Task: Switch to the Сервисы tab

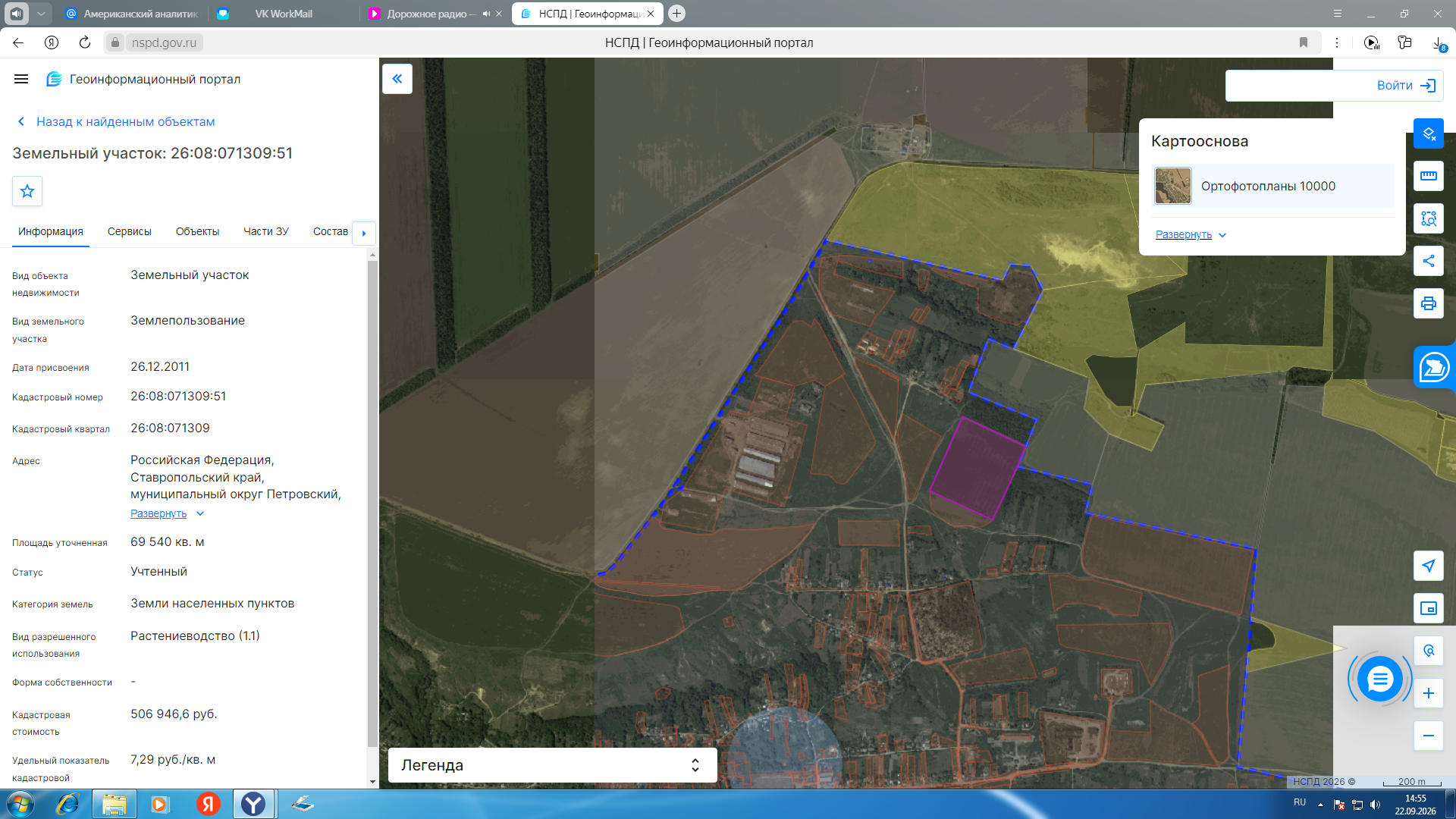Action: point(130,231)
